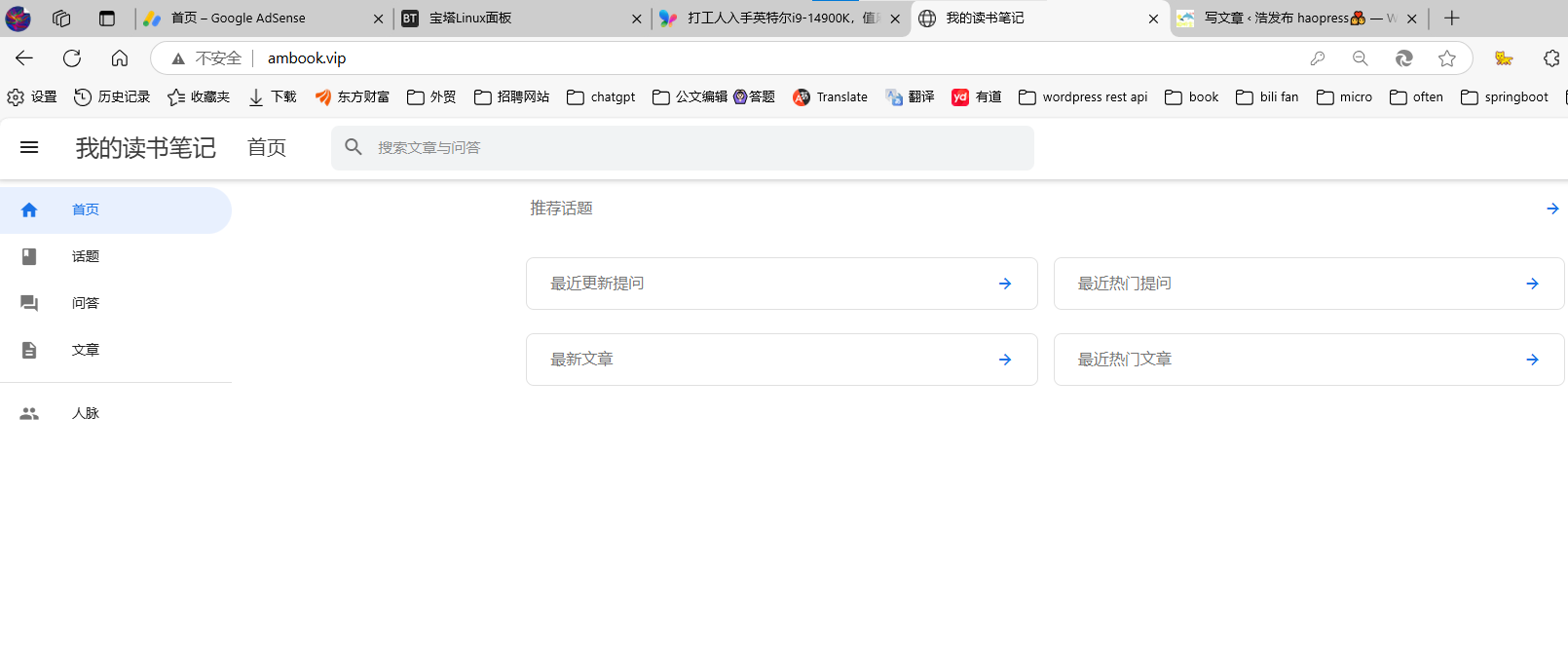Click the chat bubble icon beside 问答
This screenshot has width=1568, height=646.
tap(29, 303)
